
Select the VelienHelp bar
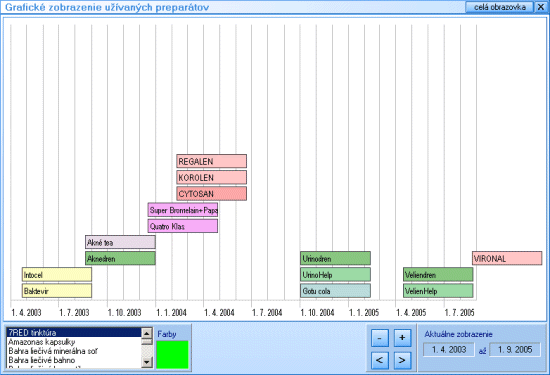[438, 291]
